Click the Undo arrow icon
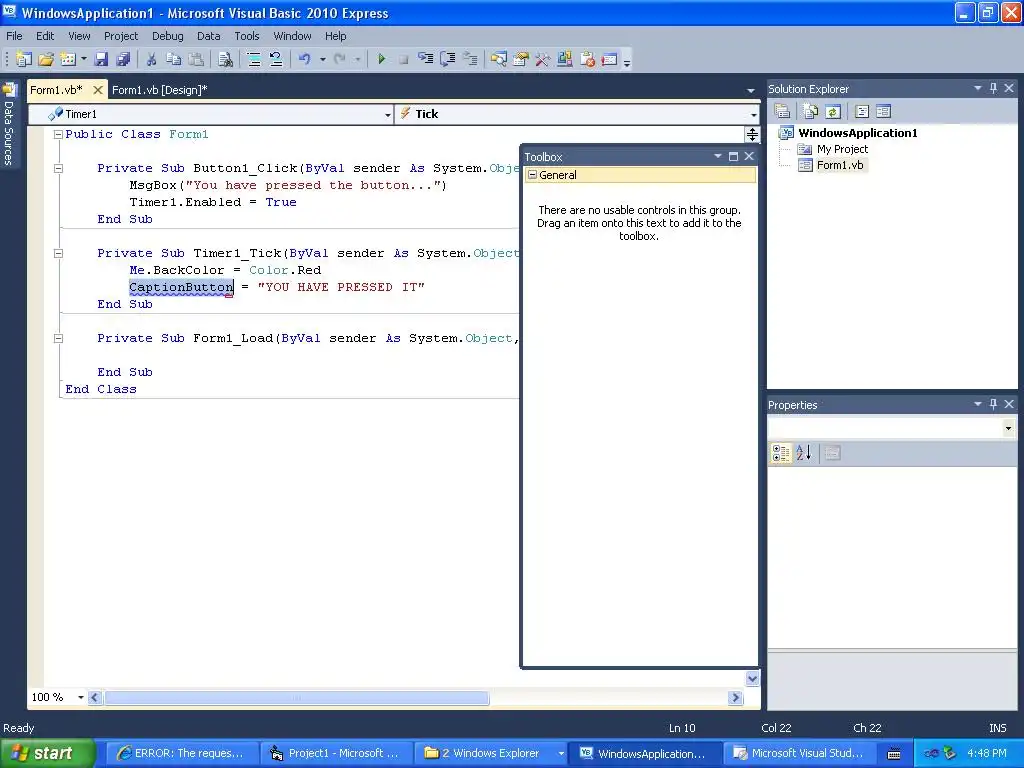Screen dimensions: 1024x768 (305, 59)
